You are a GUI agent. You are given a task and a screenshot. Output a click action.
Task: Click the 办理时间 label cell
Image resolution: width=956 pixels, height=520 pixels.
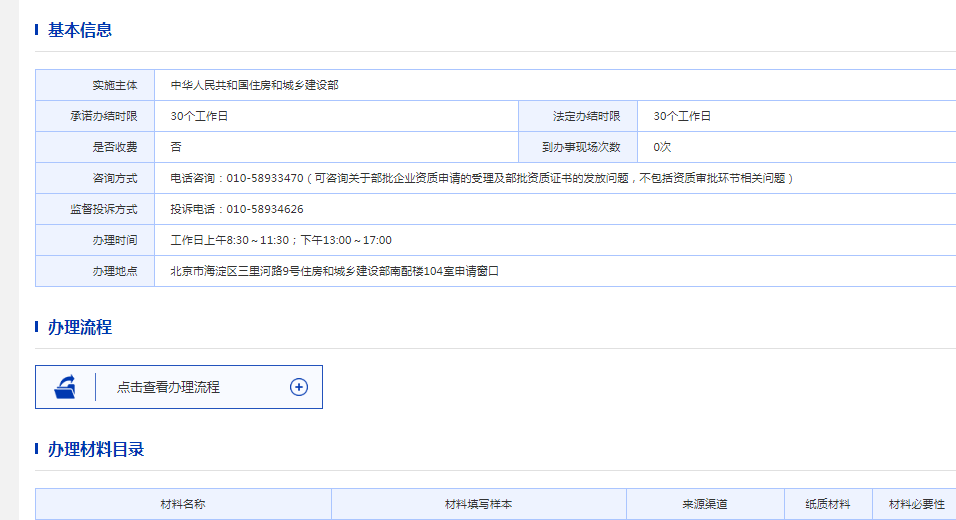click(95, 240)
